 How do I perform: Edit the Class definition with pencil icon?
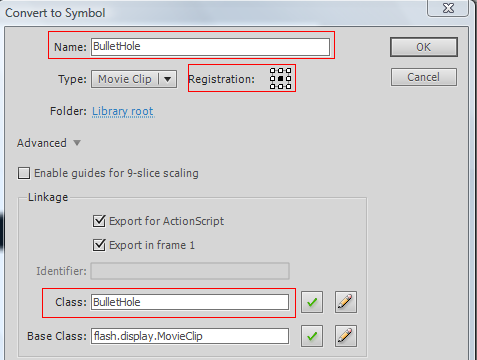point(346,302)
